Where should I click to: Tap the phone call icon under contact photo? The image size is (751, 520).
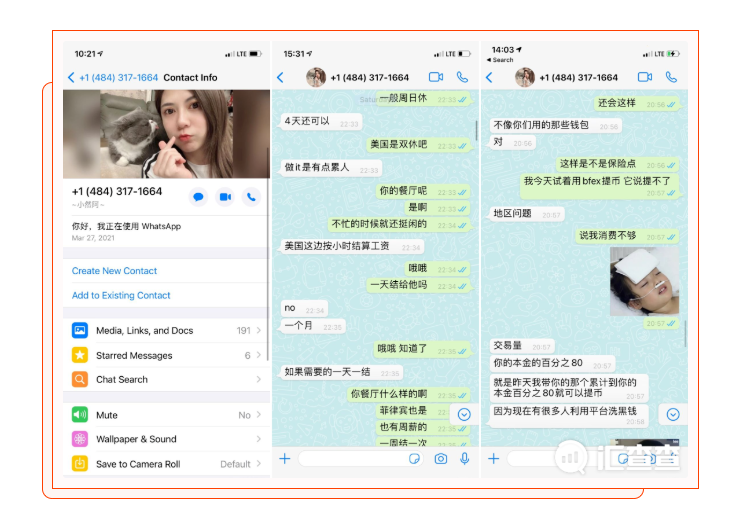(251, 197)
